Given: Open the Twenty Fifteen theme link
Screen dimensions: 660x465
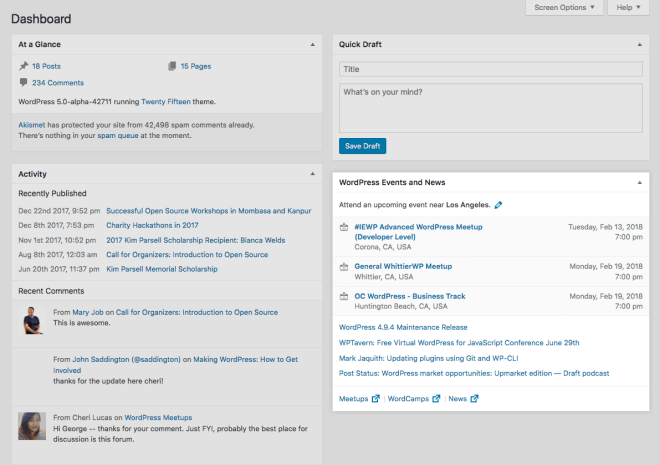Looking at the screenshot, I should tap(166, 102).
